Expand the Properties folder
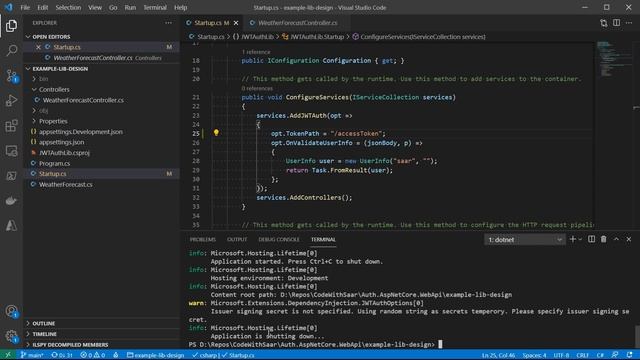640x360 pixels. [x=53, y=121]
